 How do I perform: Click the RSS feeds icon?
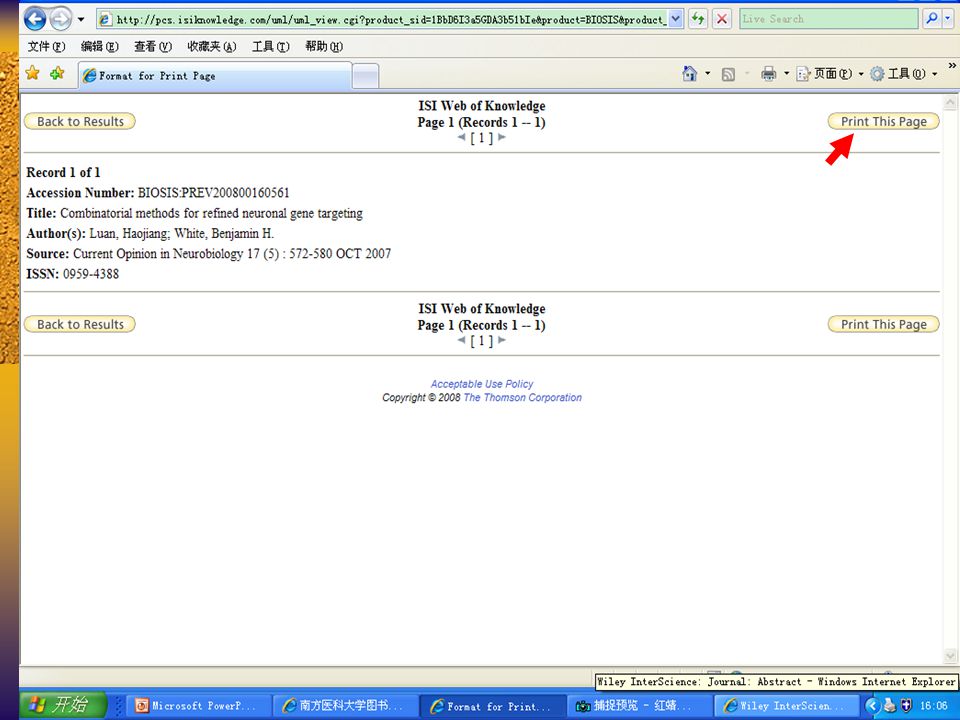point(728,74)
